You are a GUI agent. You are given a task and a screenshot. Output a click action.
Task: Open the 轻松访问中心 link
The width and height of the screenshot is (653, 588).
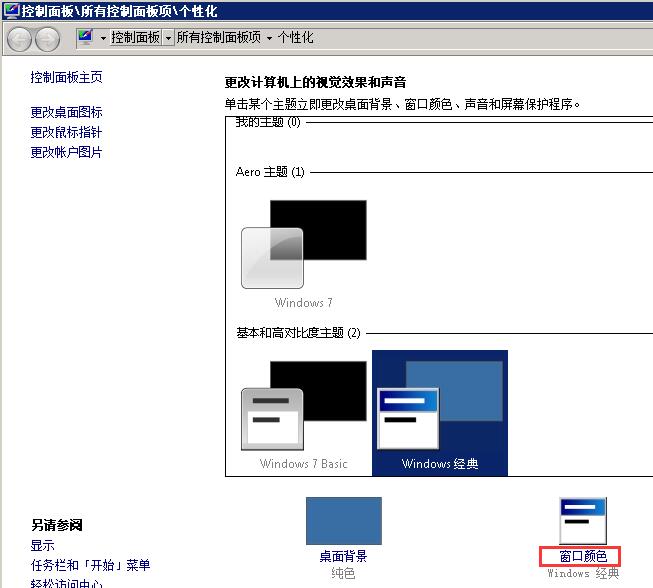tap(66, 583)
